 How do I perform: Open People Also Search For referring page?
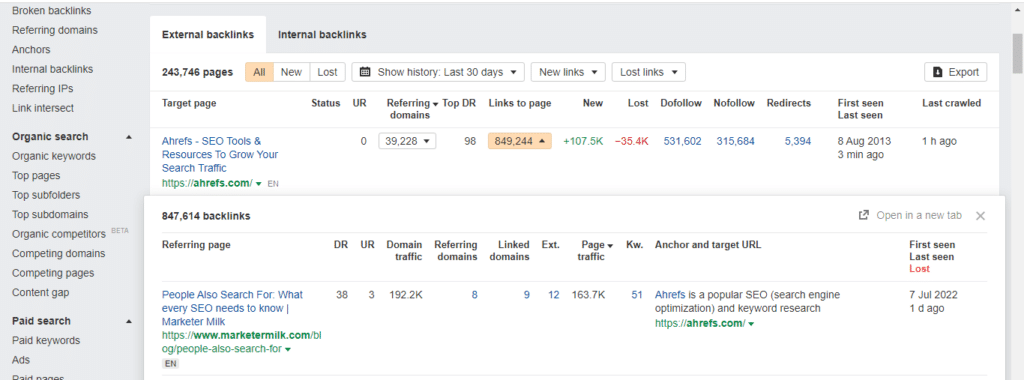[232, 308]
